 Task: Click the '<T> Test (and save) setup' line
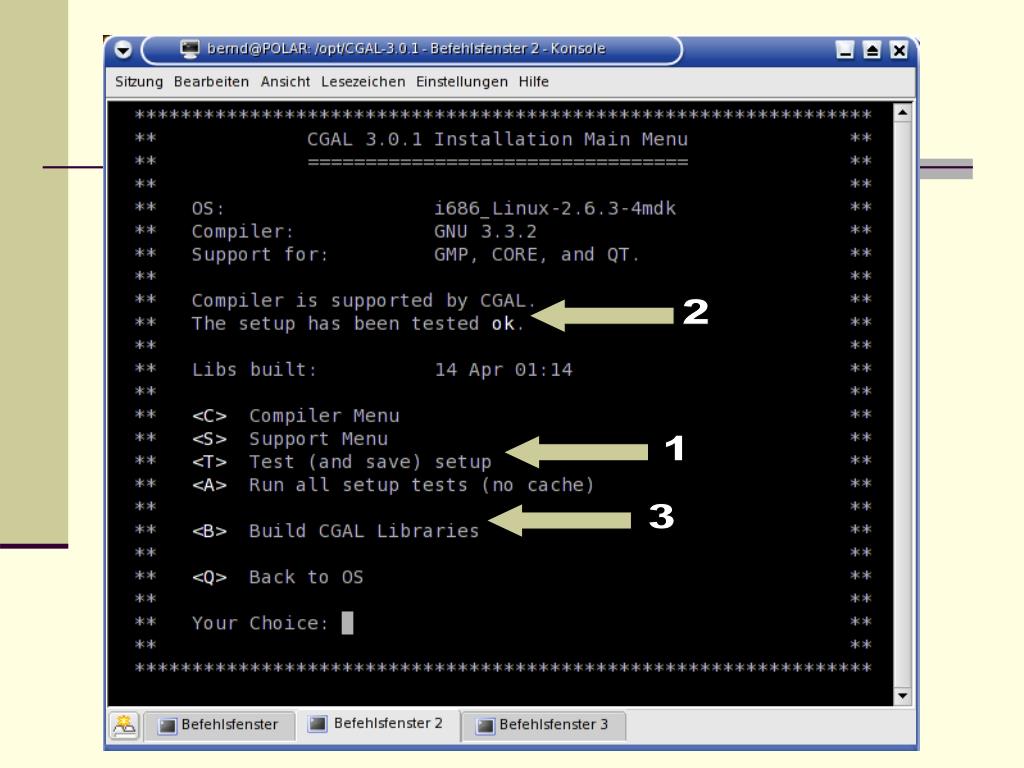[x=342, y=462]
